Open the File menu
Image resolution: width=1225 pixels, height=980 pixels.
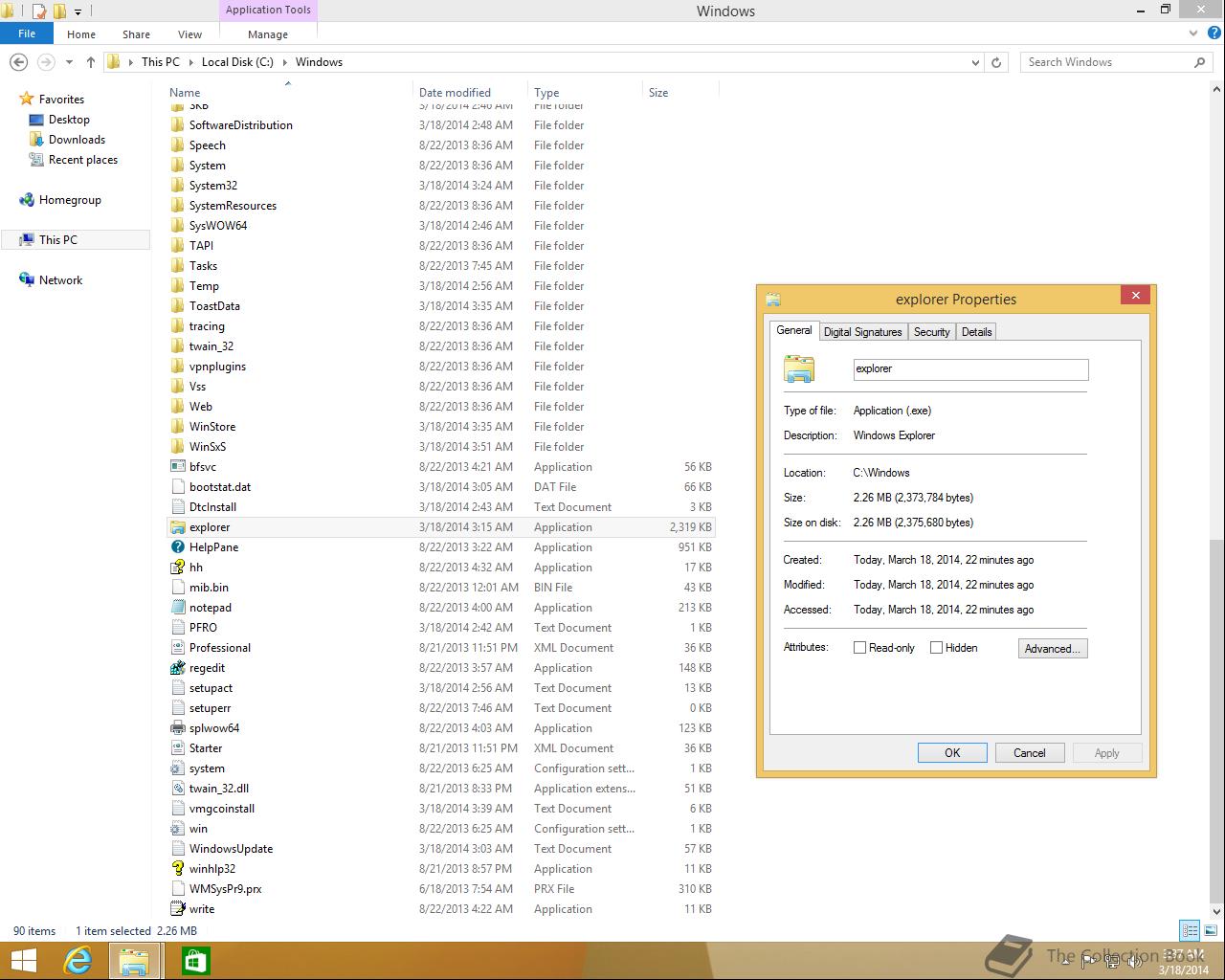pyautogui.click(x=27, y=33)
